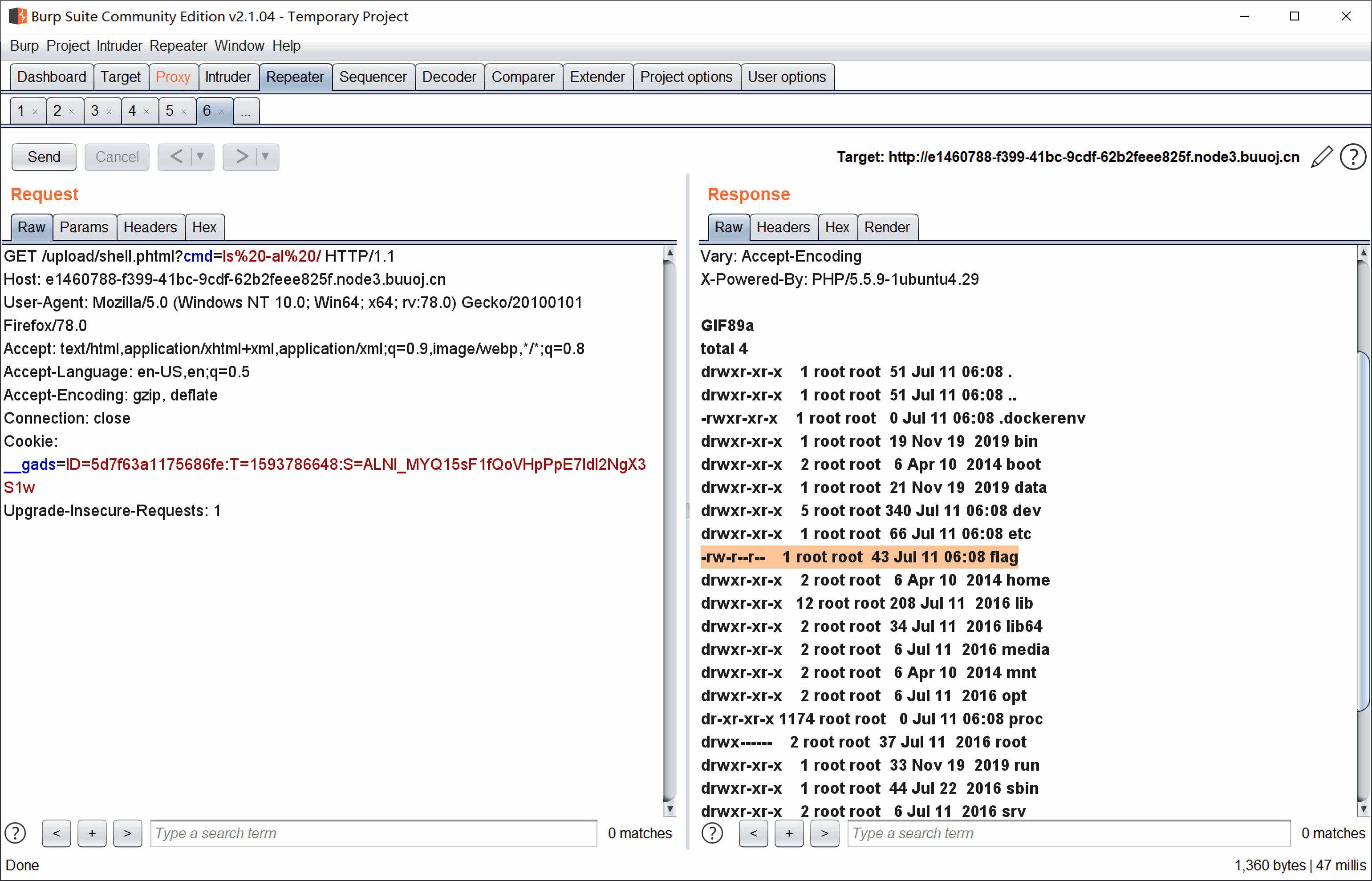Expand the back history dropdown arrow

(x=200, y=157)
